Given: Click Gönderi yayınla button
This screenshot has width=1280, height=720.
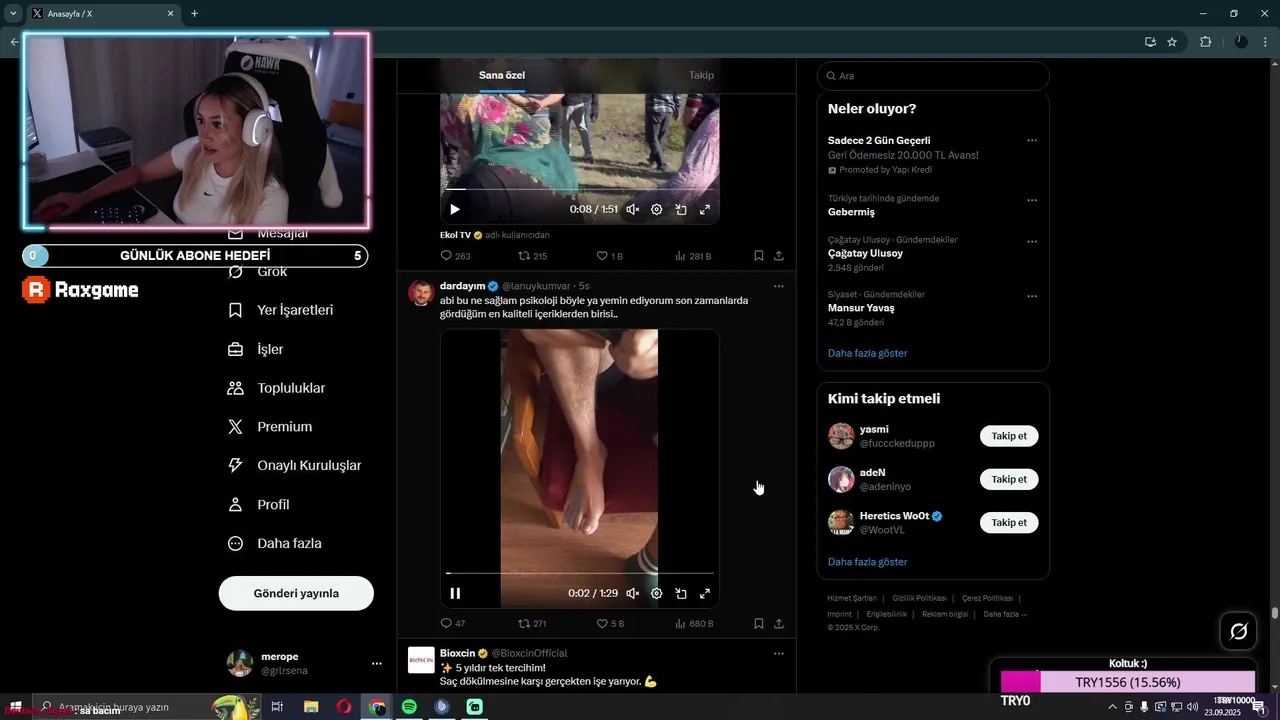Looking at the screenshot, I should pos(296,593).
